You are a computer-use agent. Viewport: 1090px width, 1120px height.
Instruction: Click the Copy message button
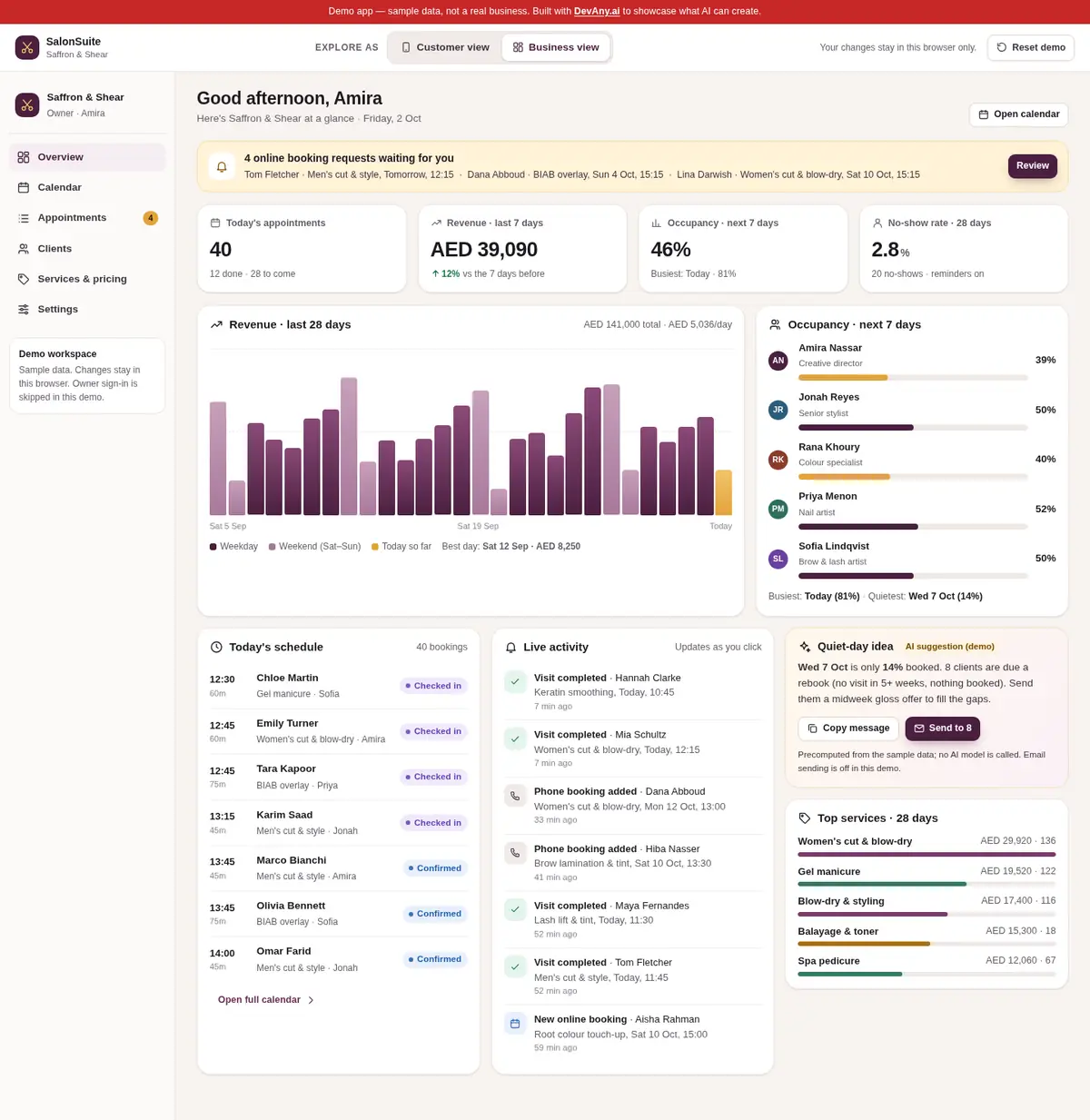848,728
